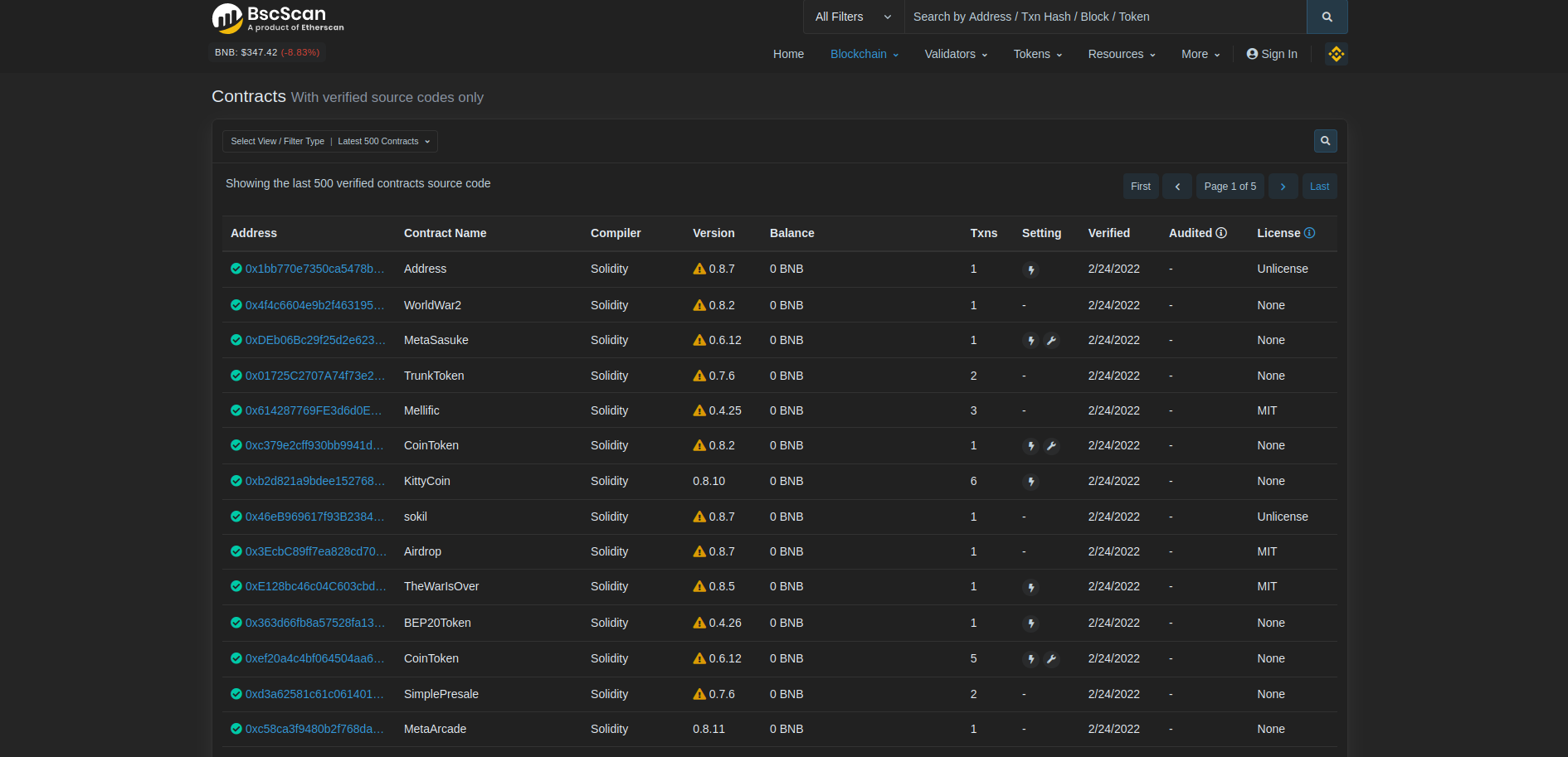
Task: Click the MIT license in Airdrop row
Action: [x=1267, y=551]
